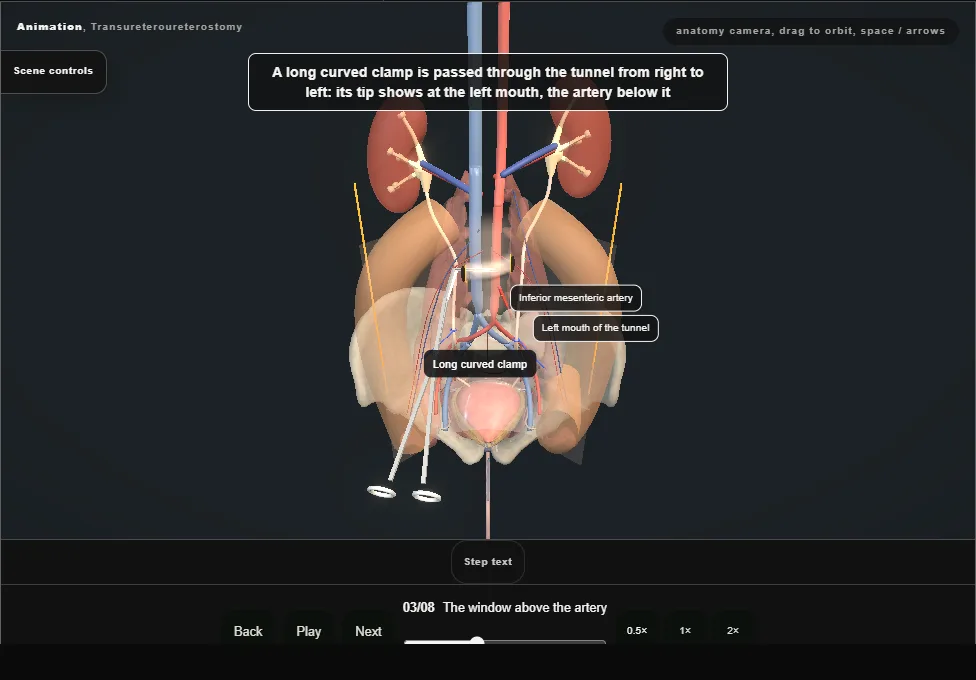
Task: Advance to next step with Next
Action: [x=368, y=631]
